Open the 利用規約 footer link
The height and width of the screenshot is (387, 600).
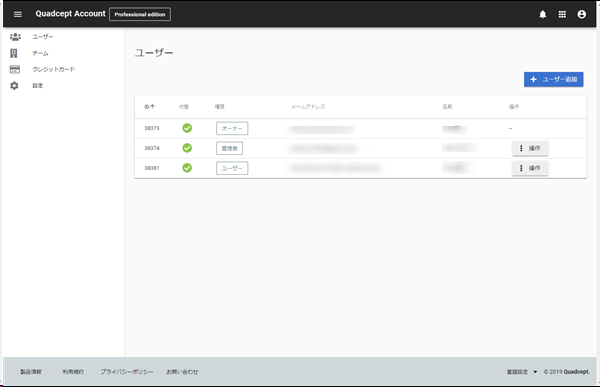[x=73, y=372]
